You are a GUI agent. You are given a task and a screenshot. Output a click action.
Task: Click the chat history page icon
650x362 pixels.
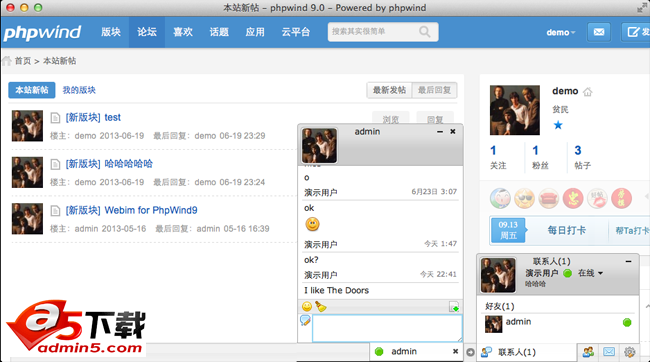click(x=454, y=307)
